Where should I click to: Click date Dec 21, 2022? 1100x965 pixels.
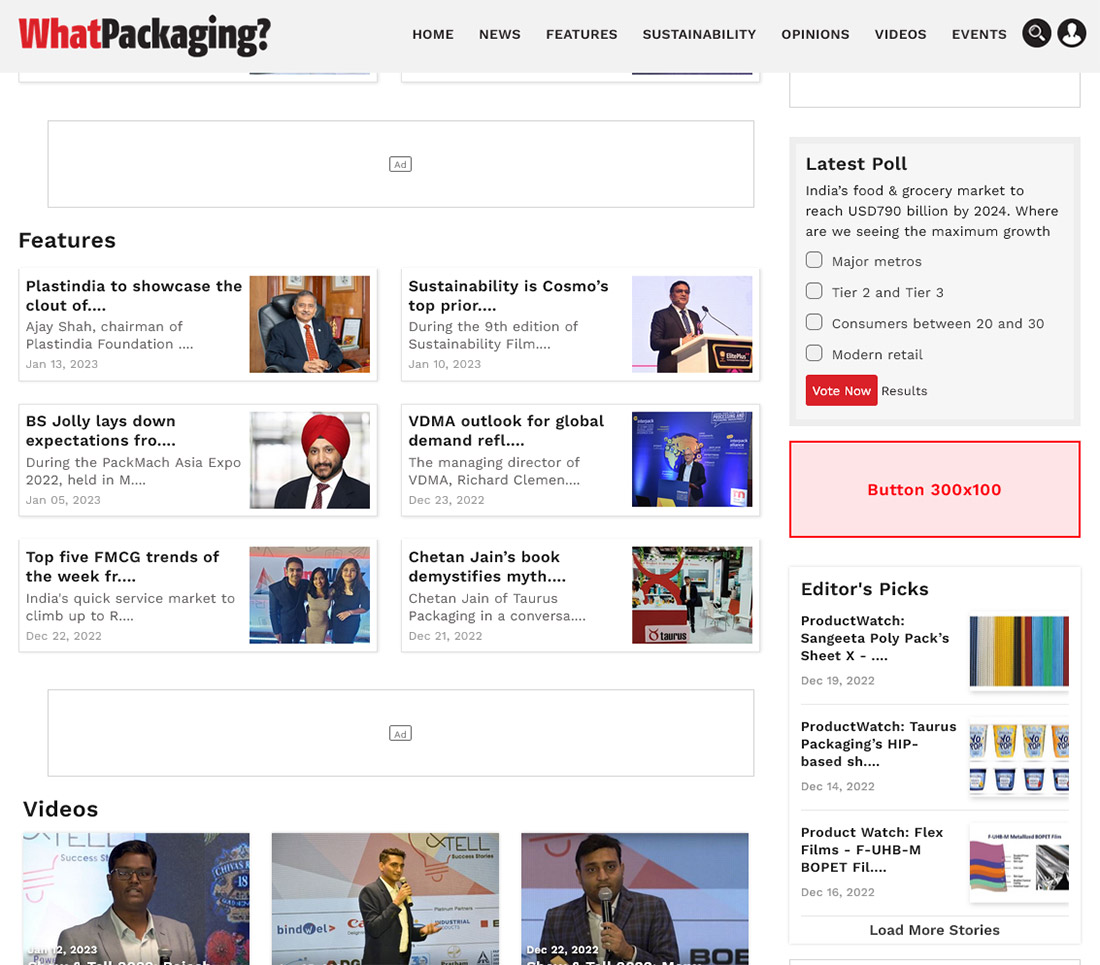445,636
